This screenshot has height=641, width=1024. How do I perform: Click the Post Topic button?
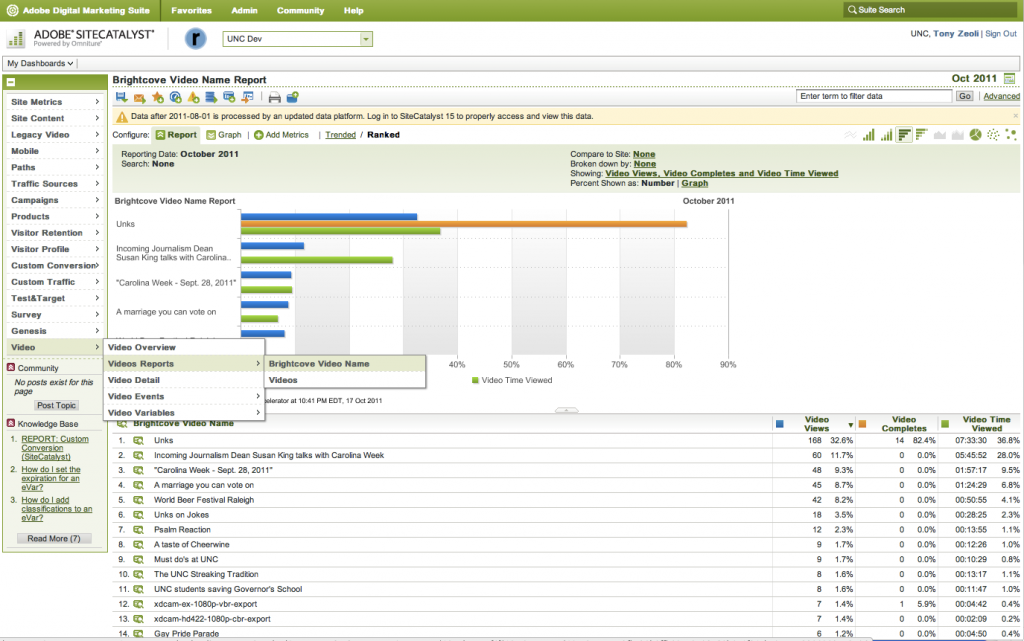56,405
